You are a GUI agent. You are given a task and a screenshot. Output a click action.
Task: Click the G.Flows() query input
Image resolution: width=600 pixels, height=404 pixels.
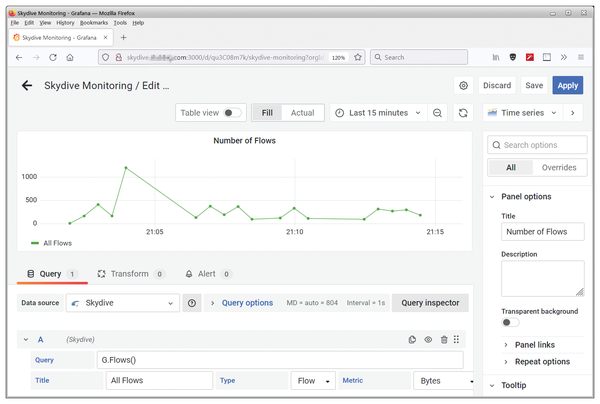280,360
